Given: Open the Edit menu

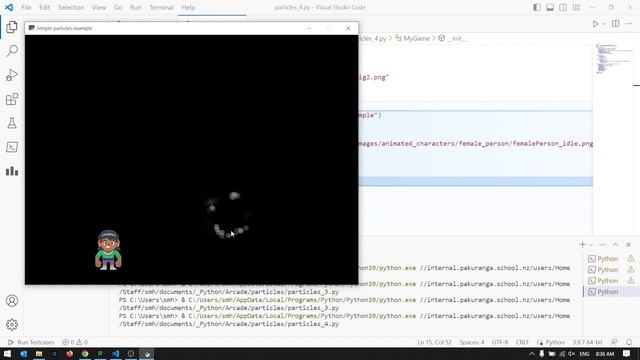Looking at the screenshot, I should [x=44, y=7].
